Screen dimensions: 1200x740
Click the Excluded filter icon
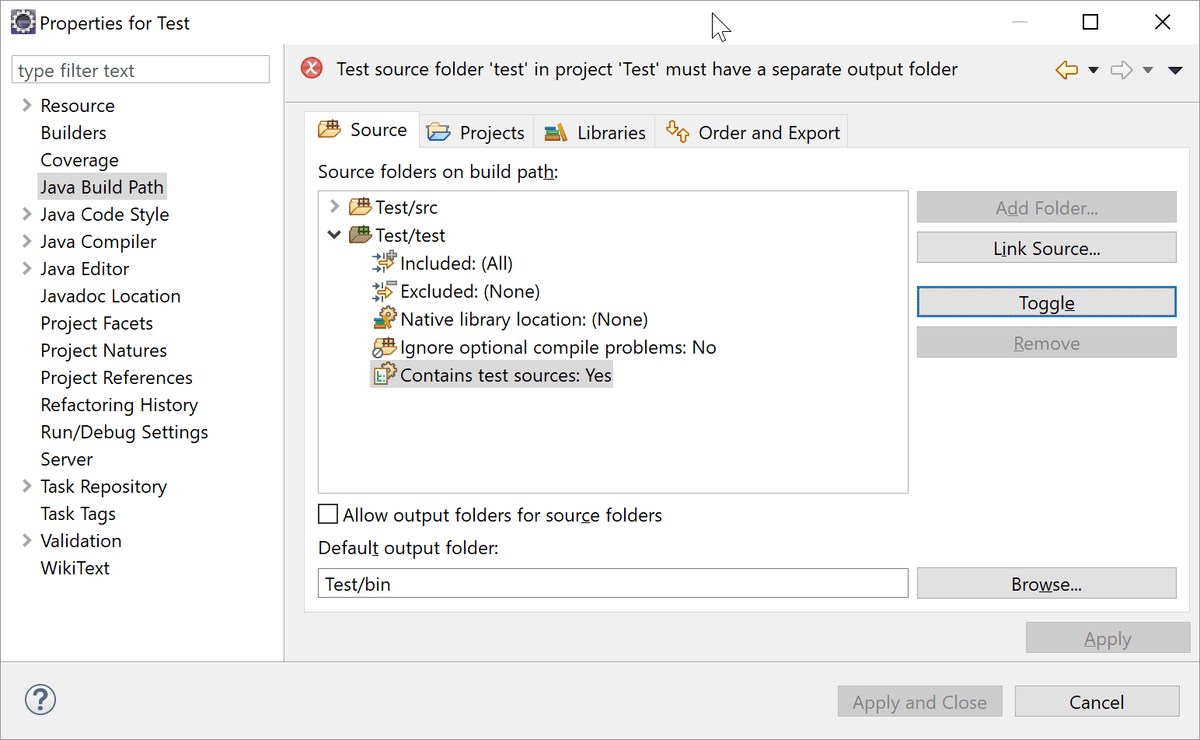coord(384,291)
